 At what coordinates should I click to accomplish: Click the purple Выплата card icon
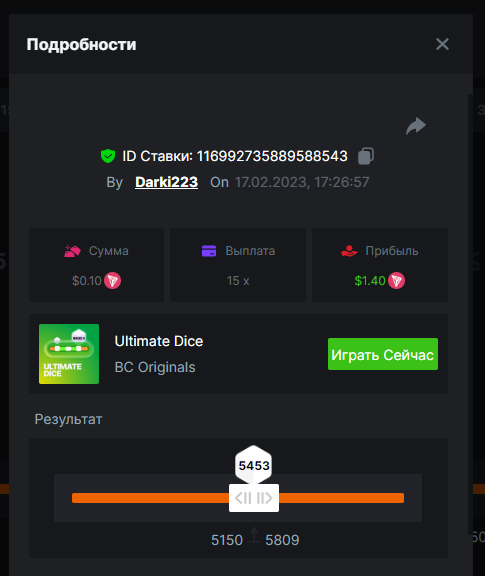click(x=209, y=251)
